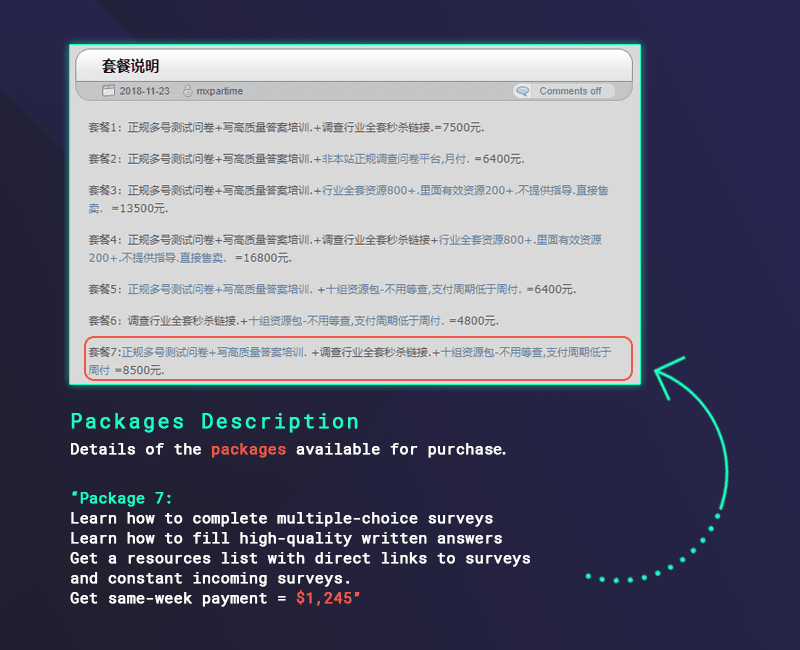
Task: Select the "Packages Description" heading
Action: [x=214, y=422]
